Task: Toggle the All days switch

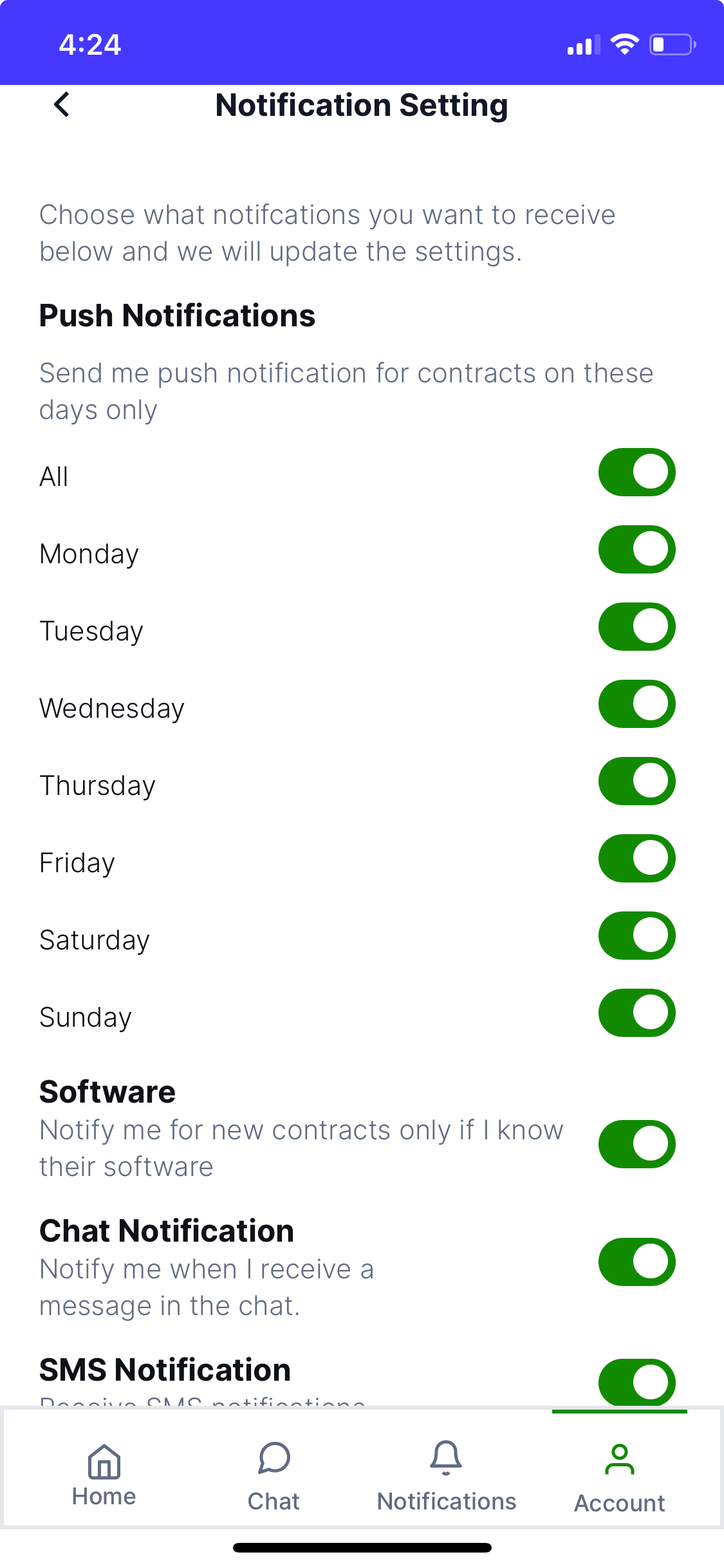Action: [636, 472]
